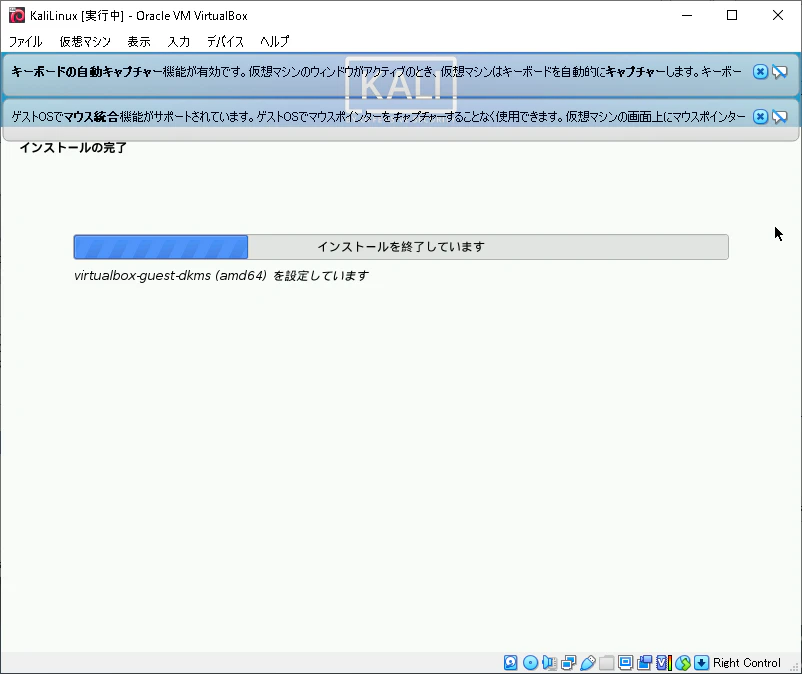Click the audio status icon
Viewport: 802px width, 674px height.
coord(549,663)
